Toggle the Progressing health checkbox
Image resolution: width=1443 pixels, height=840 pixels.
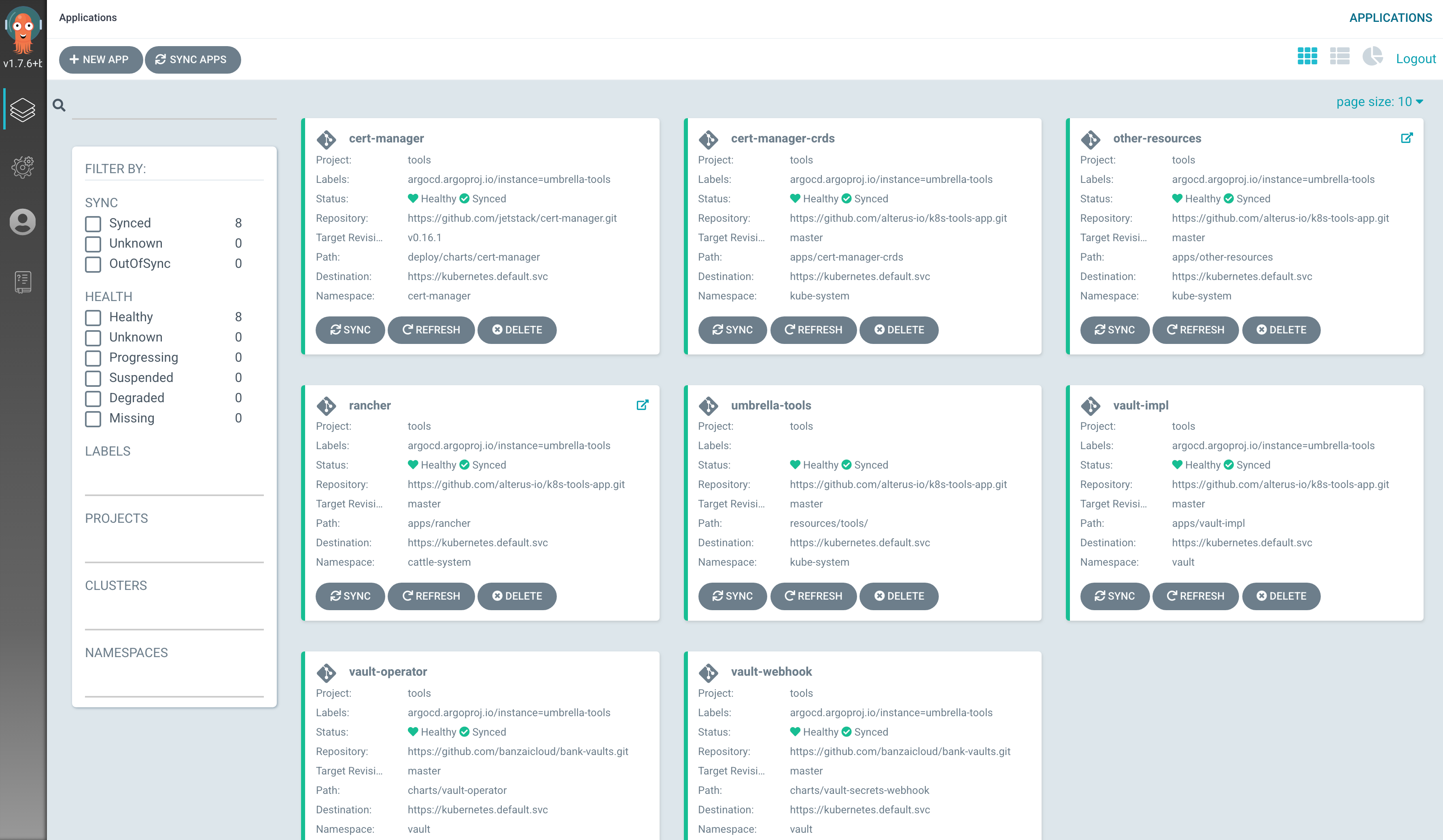tap(93, 358)
